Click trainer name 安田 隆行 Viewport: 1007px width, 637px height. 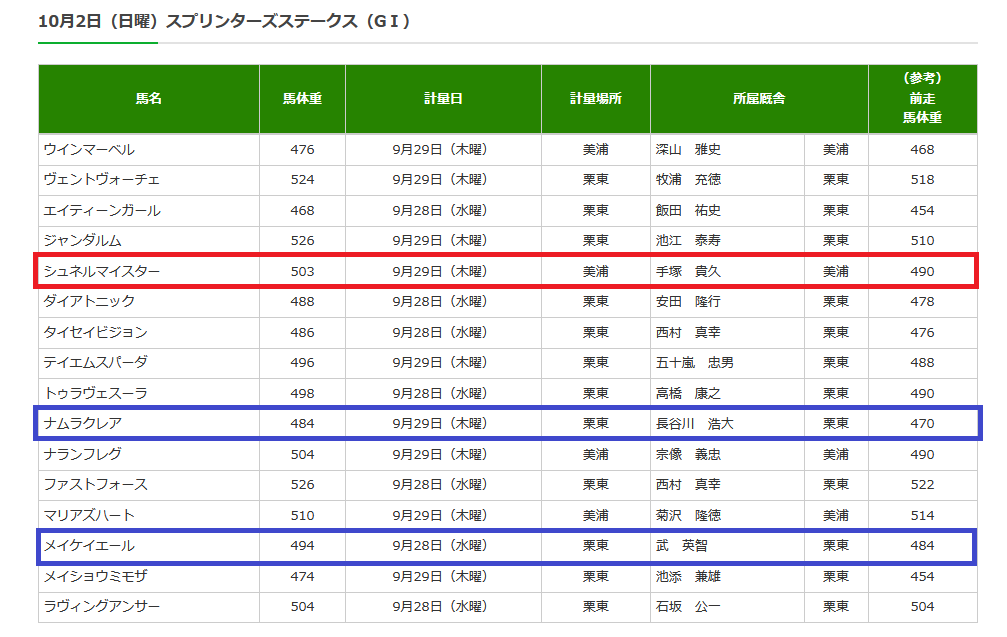[x=688, y=302]
